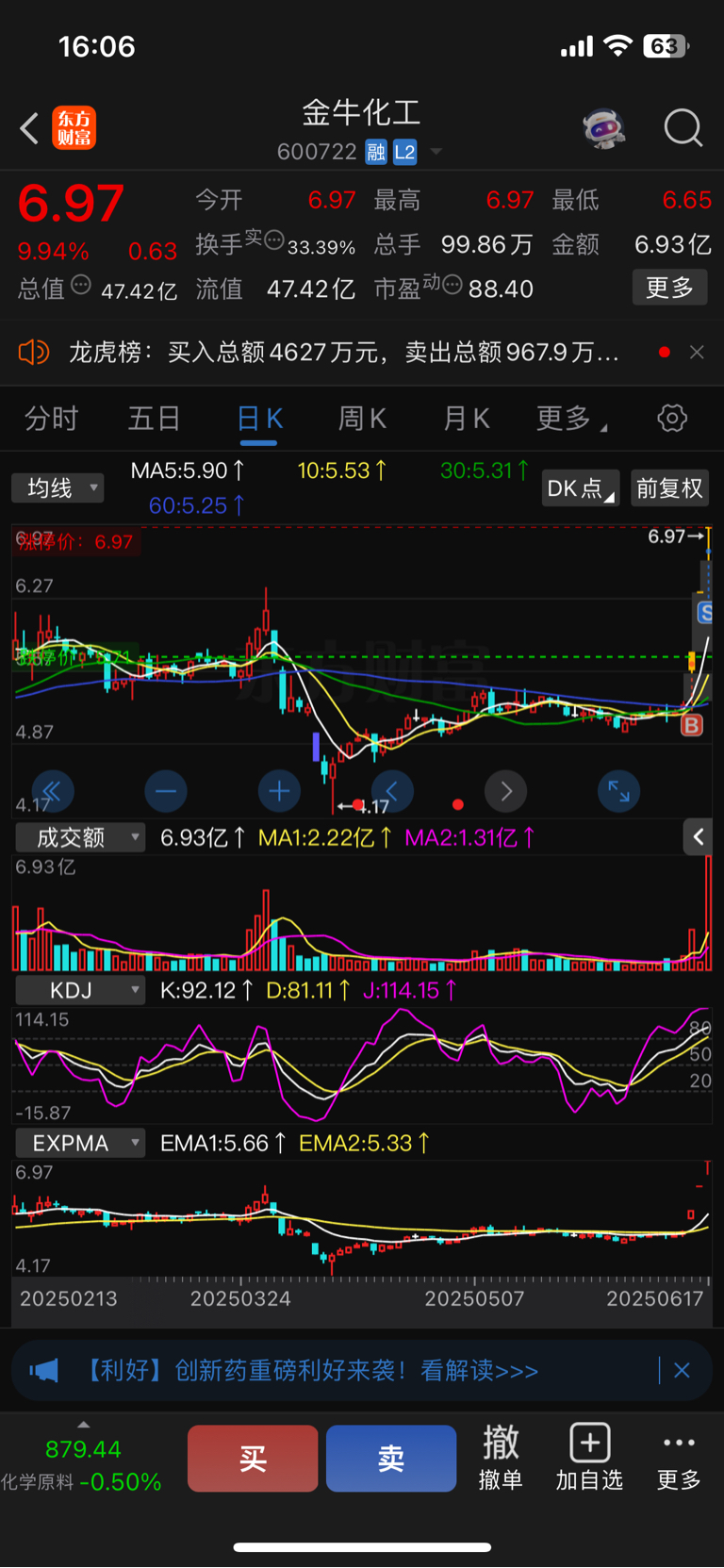Tap the EMA1:5.66 value
Image resolution: width=724 pixels, height=1568 pixels.
(222, 1143)
